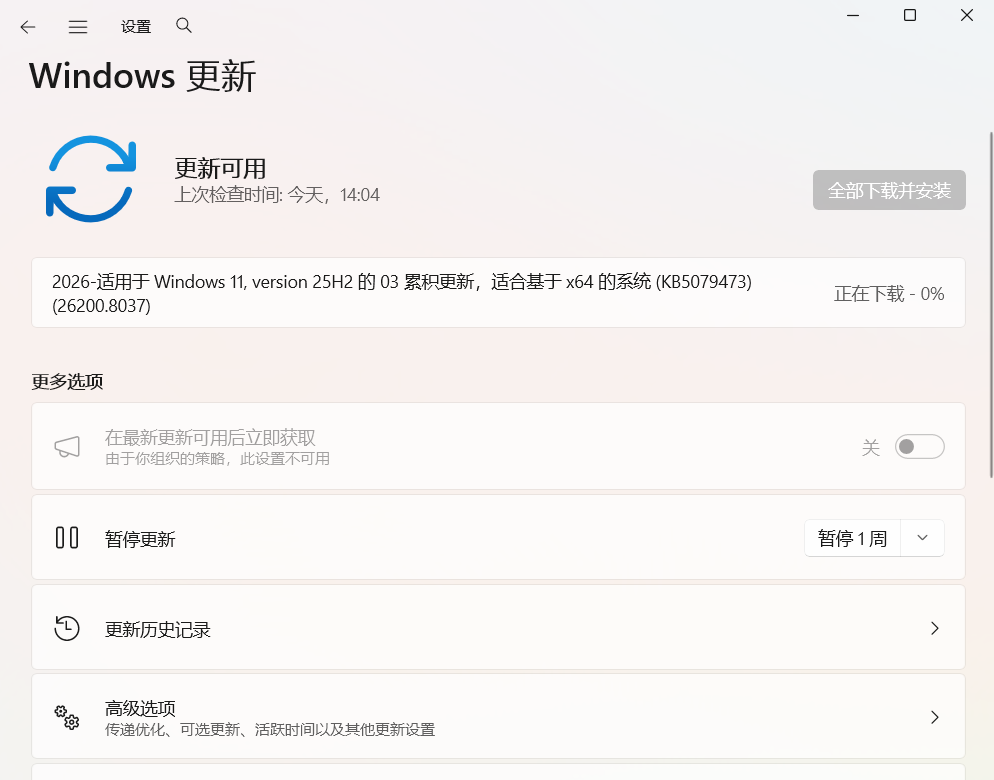
Task: Open the settings search magnifier
Action: coord(184,25)
